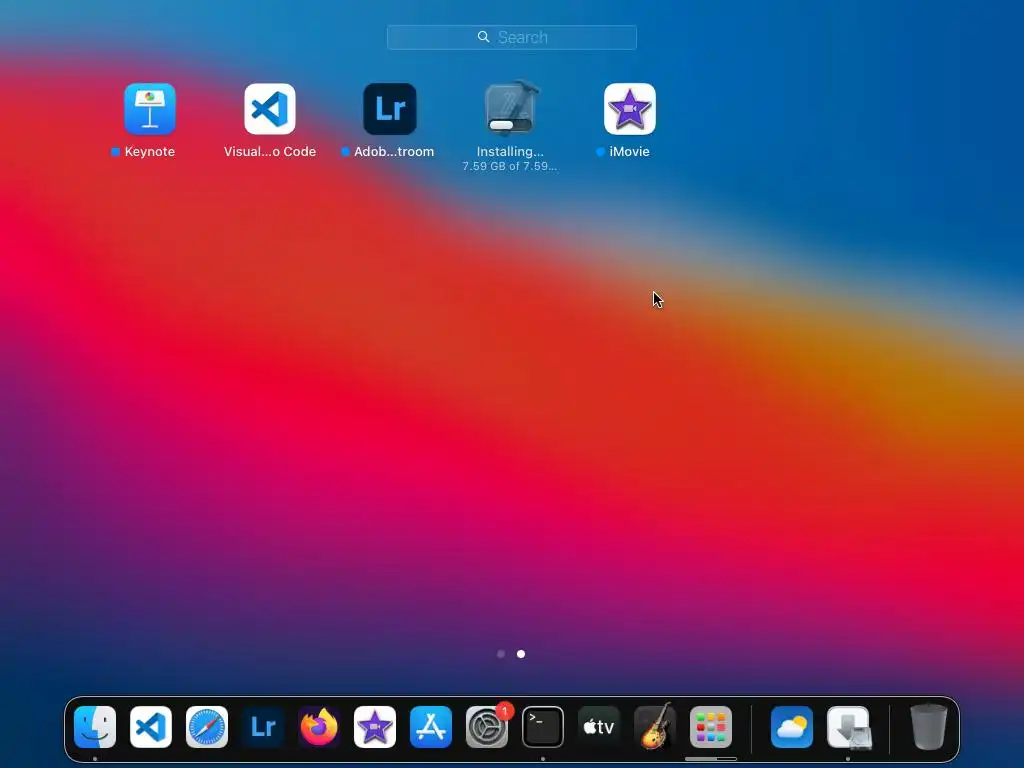Select second Launchpad page indicator dot
Viewport: 1024px width, 768px height.
pyautogui.click(x=521, y=654)
